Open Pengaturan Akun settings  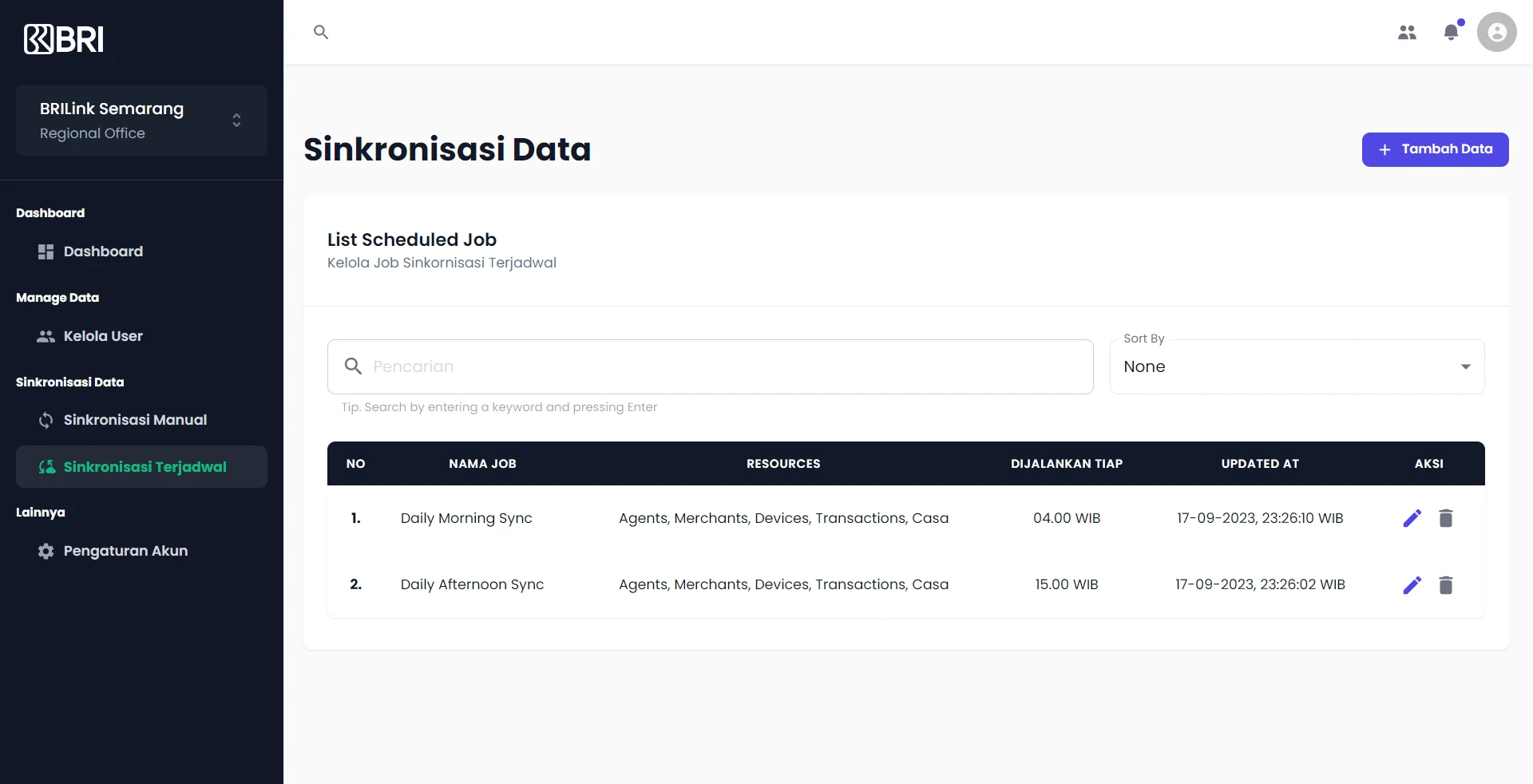(x=125, y=551)
